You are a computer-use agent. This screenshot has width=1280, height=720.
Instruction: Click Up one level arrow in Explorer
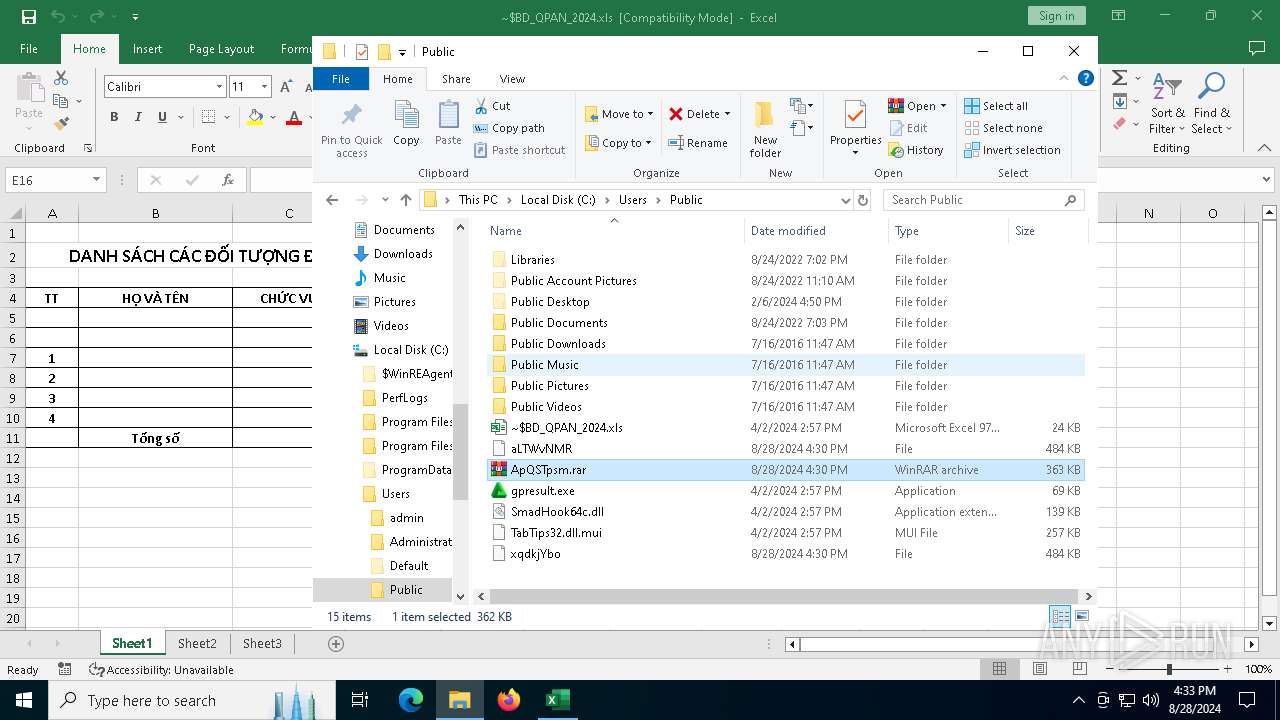coord(405,200)
